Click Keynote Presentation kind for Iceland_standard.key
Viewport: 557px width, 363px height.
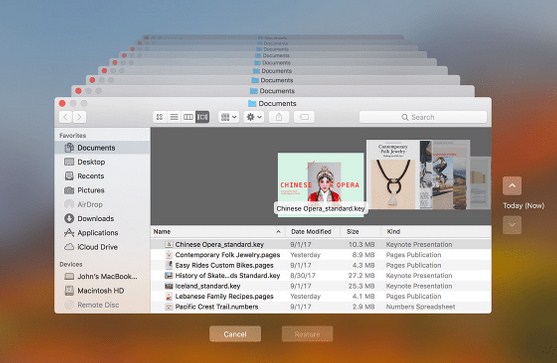(419, 286)
